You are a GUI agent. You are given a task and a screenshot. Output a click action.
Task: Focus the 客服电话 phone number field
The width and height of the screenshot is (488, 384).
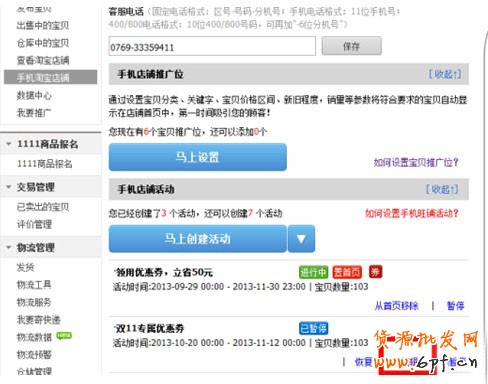pyautogui.click(x=212, y=46)
